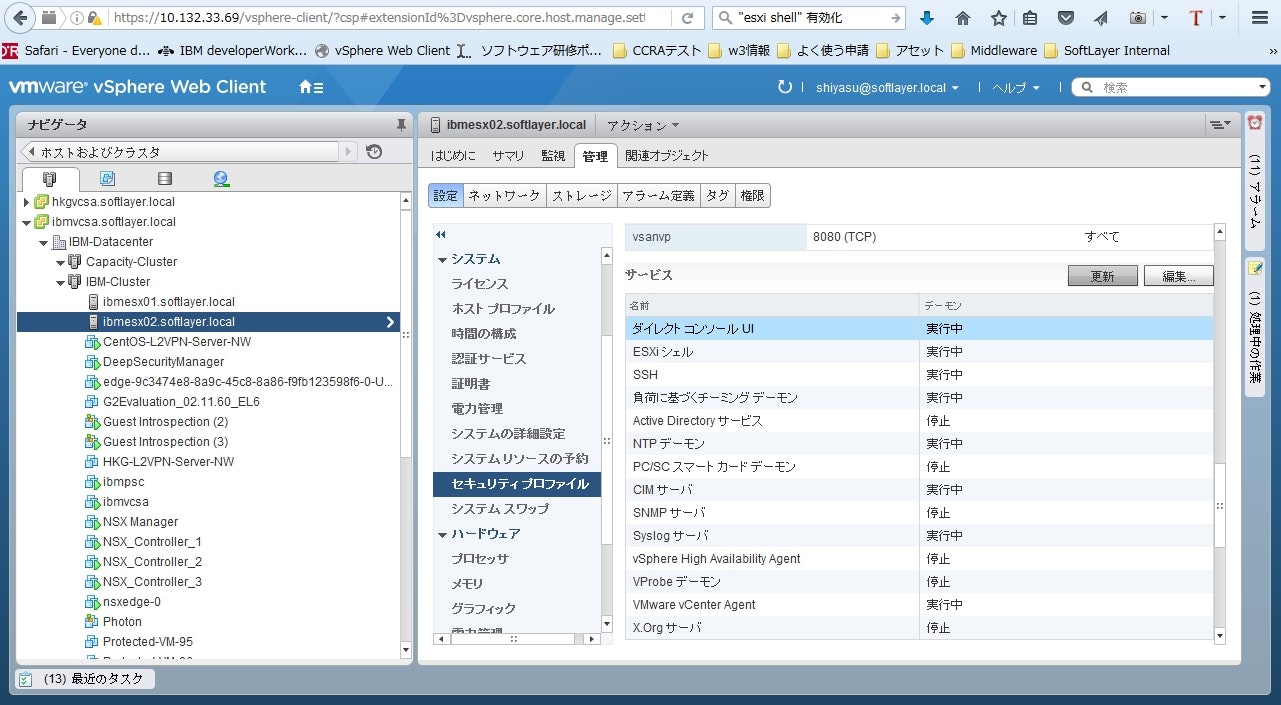Go to the browser home page icon
This screenshot has width=1281, height=705.
962,18
